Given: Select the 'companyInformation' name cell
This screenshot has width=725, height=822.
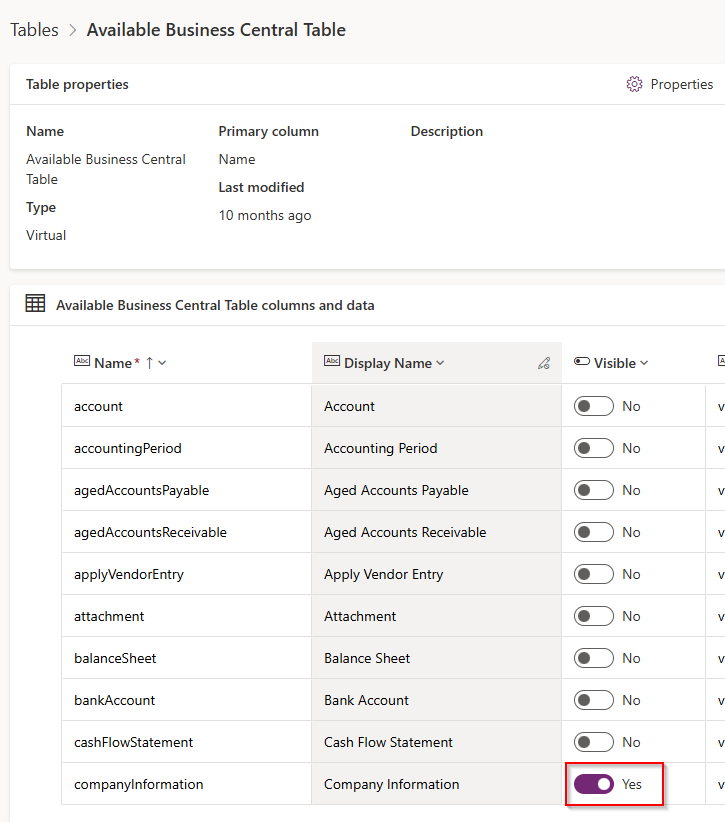Looking at the screenshot, I should pos(187,784).
